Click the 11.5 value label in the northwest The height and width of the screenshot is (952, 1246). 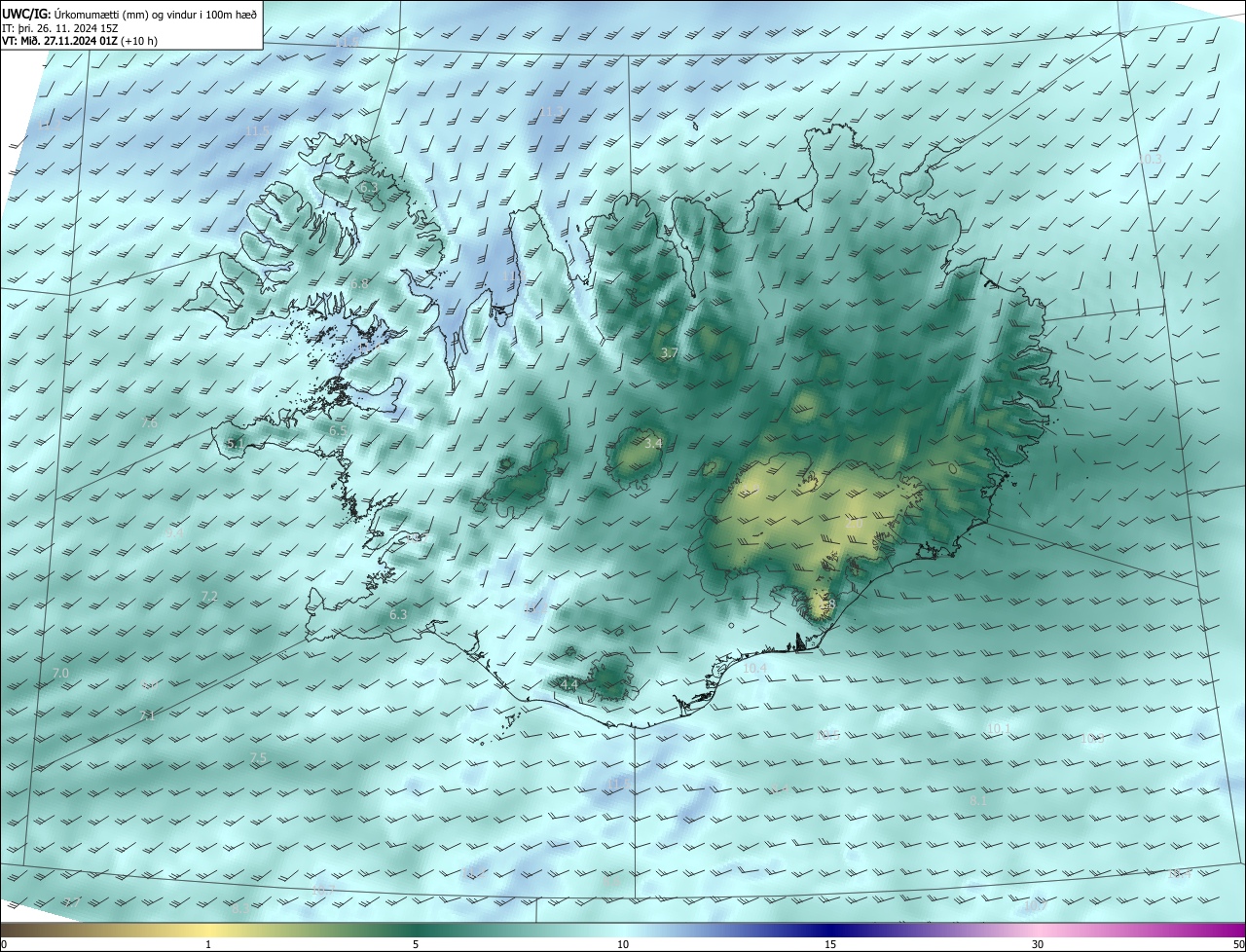pos(257,130)
